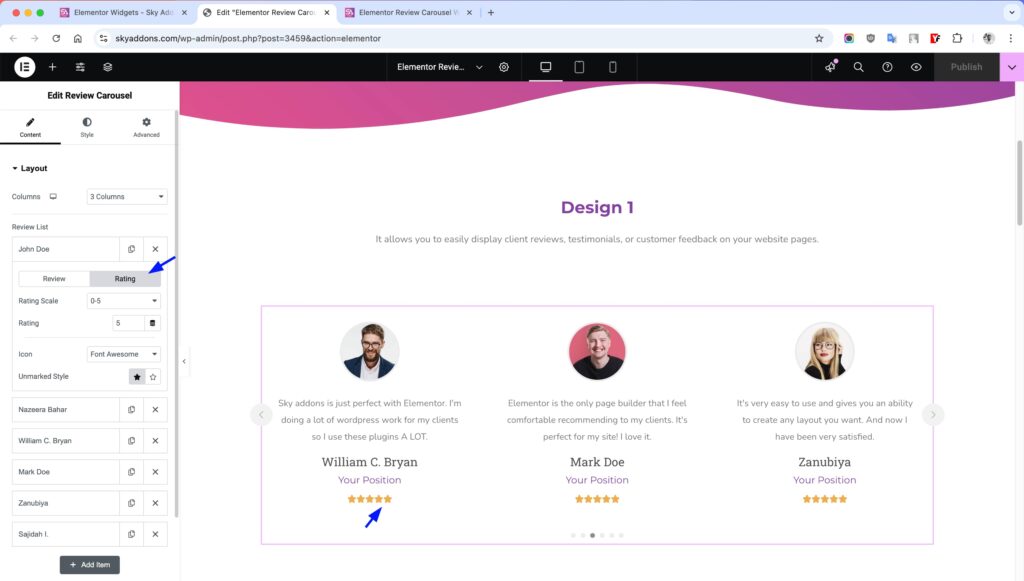Image resolution: width=1024 pixels, height=581 pixels.
Task: Click the Publish button
Action: (x=966, y=67)
